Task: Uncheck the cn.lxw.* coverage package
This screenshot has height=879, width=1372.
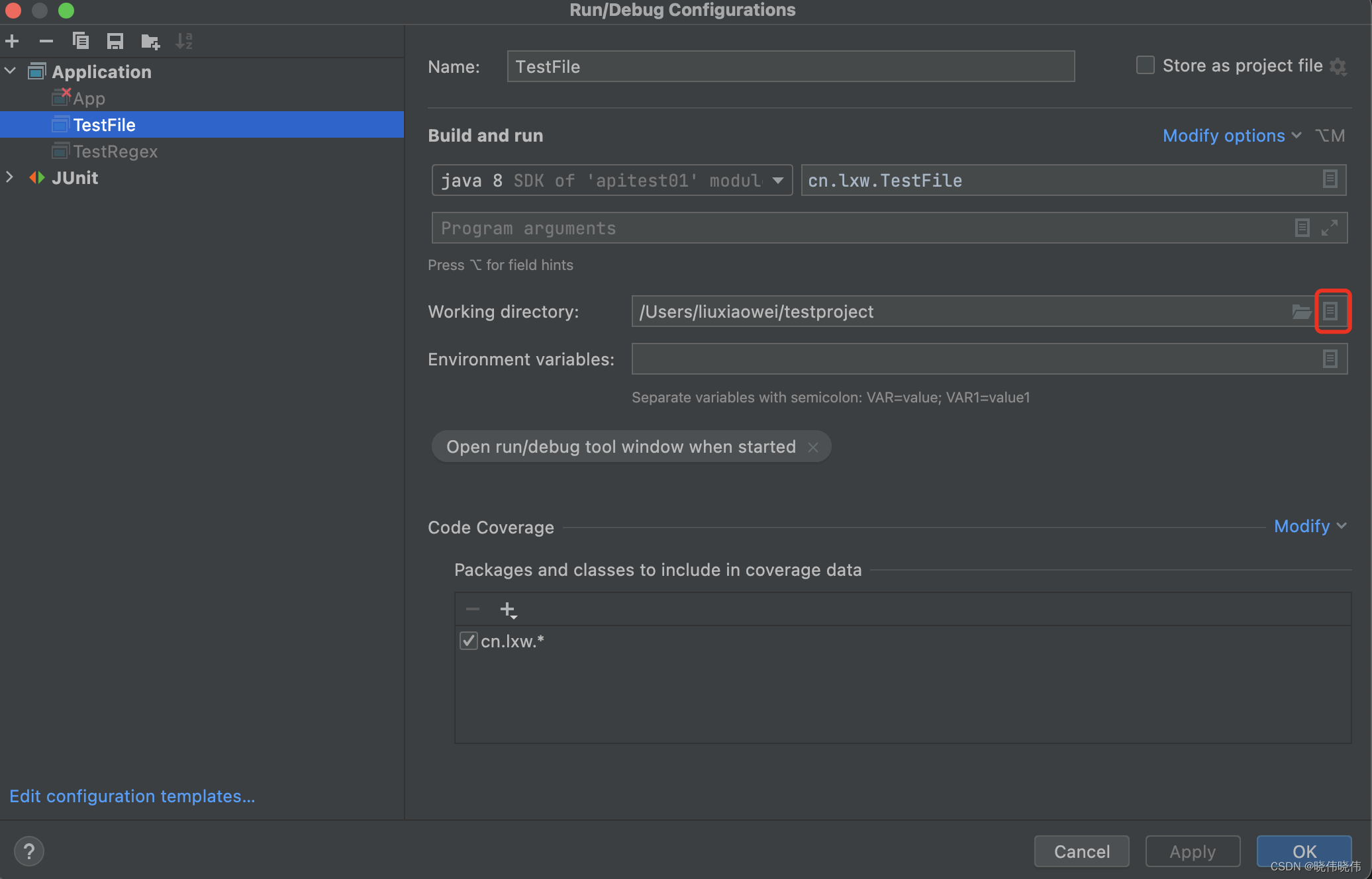Action: click(x=469, y=640)
